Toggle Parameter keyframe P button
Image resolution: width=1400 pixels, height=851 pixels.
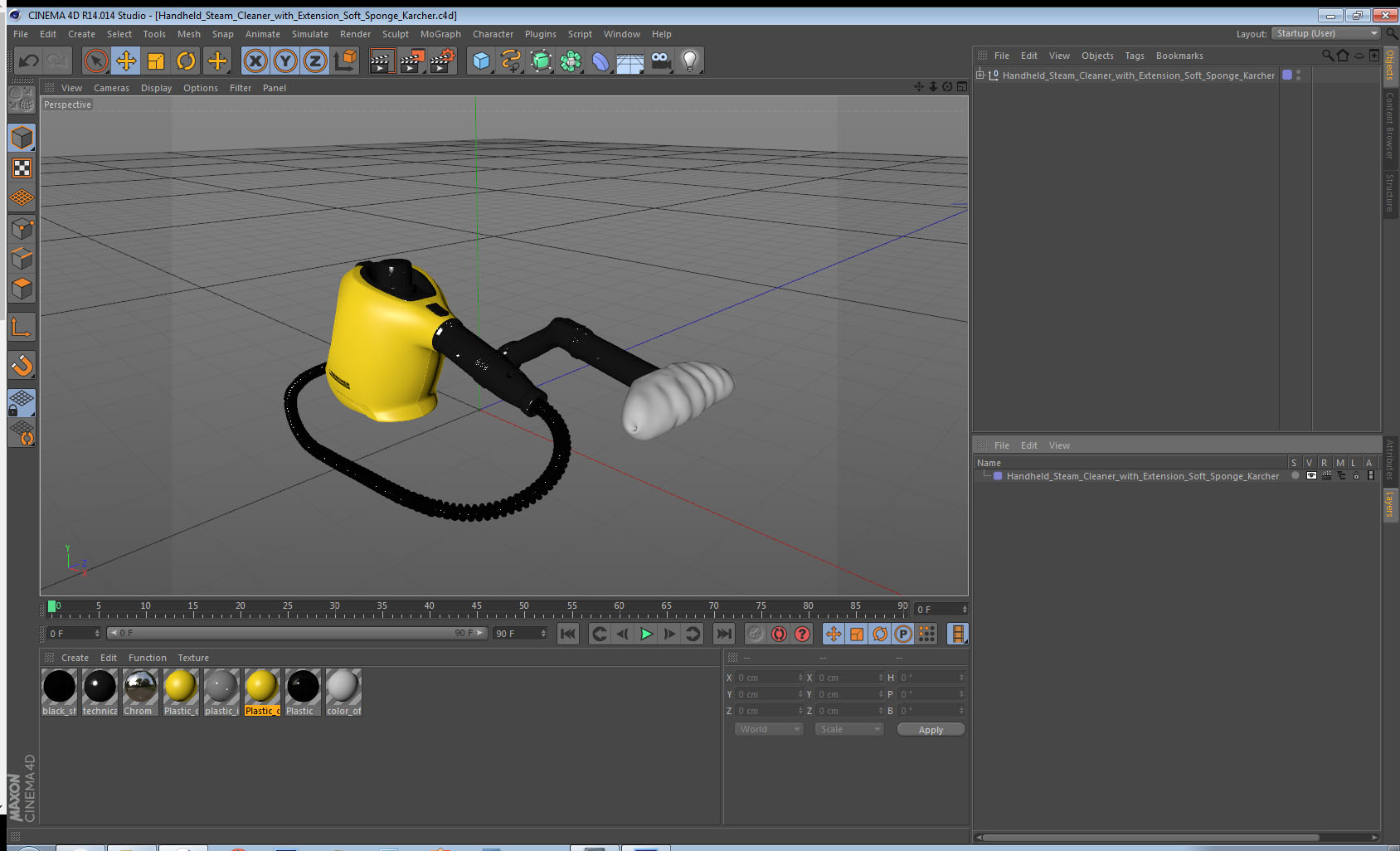903,634
